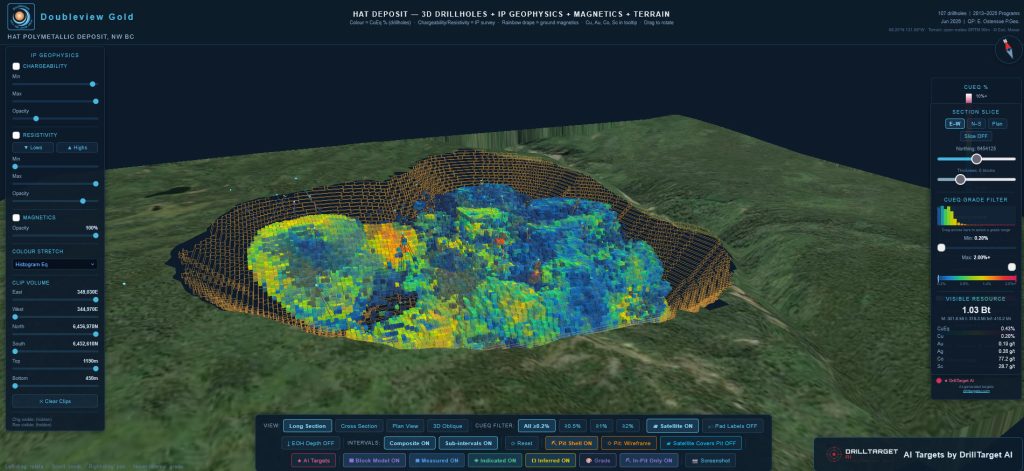Select the ≥2% CuEq filter
1024x471 pixels.
tap(627, 426)
